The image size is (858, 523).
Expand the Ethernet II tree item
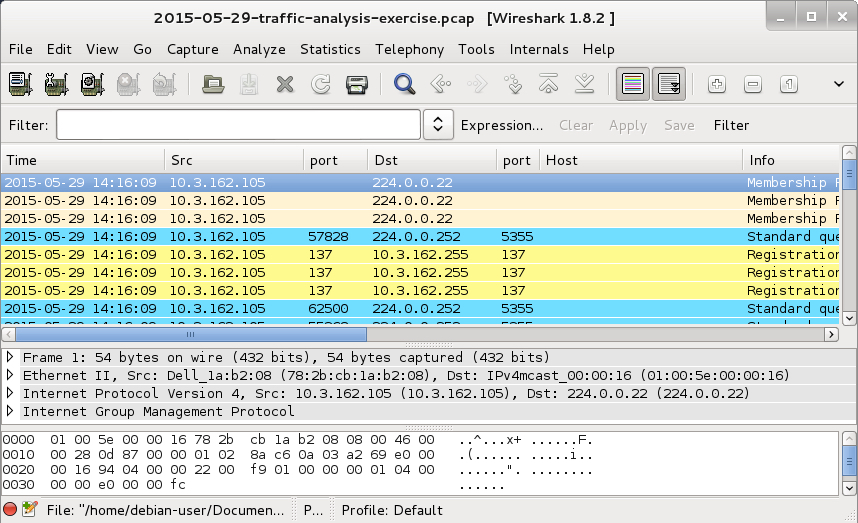[x=9, y=375]
